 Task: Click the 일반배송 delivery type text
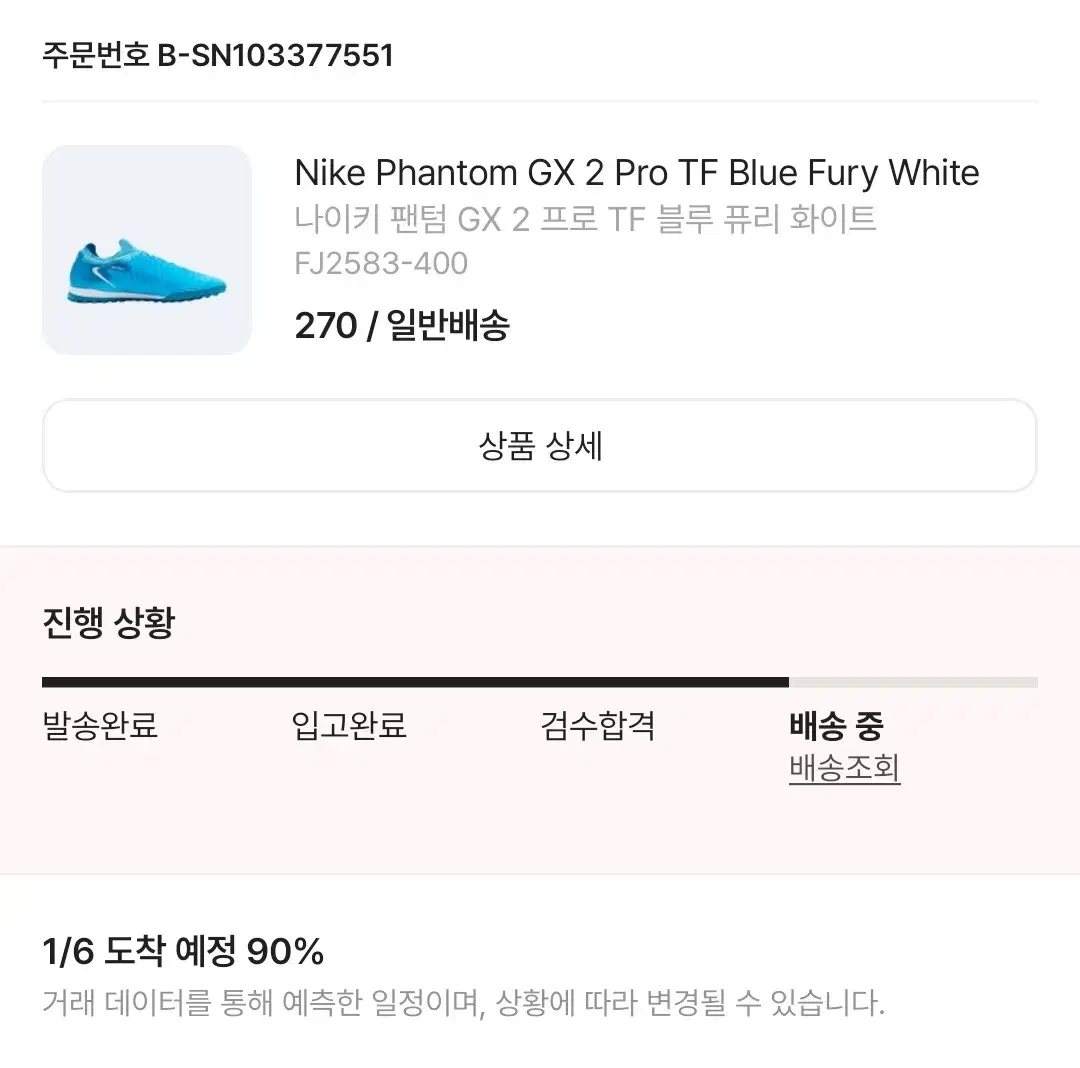click(448, 325)
